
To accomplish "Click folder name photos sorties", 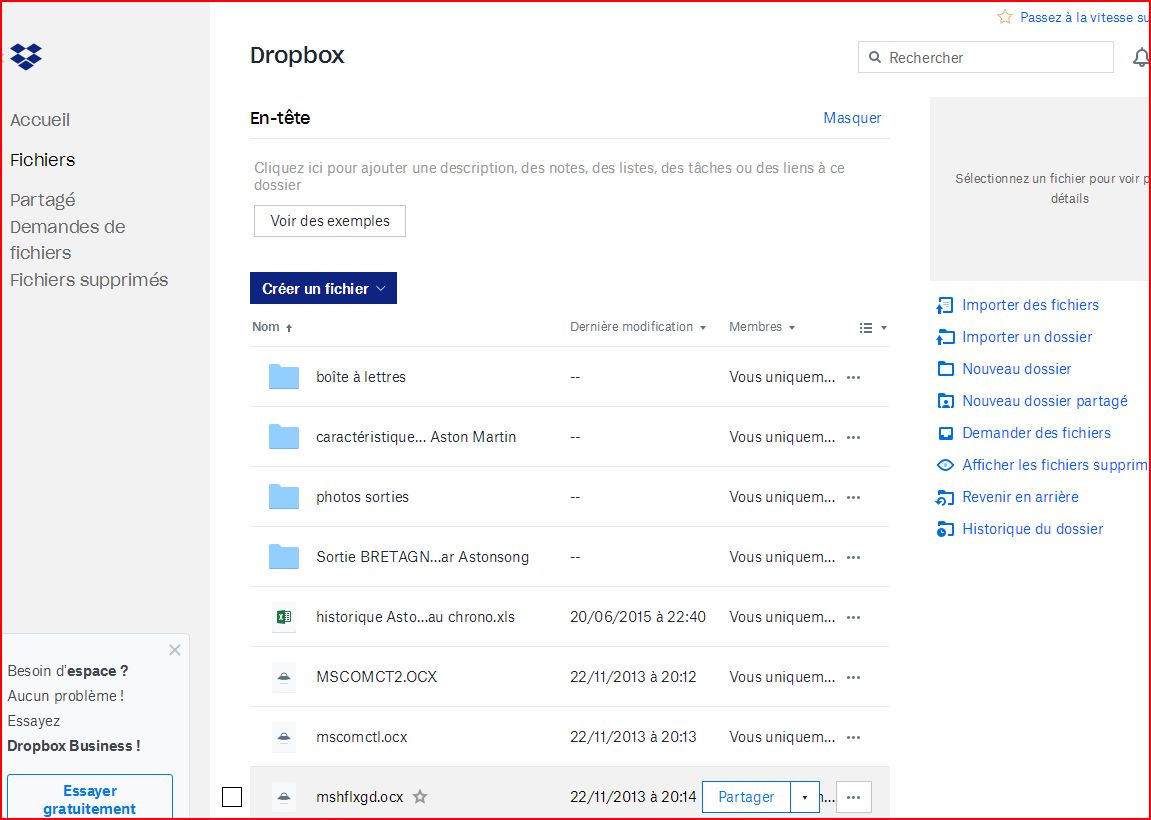I will coord(363,497).
